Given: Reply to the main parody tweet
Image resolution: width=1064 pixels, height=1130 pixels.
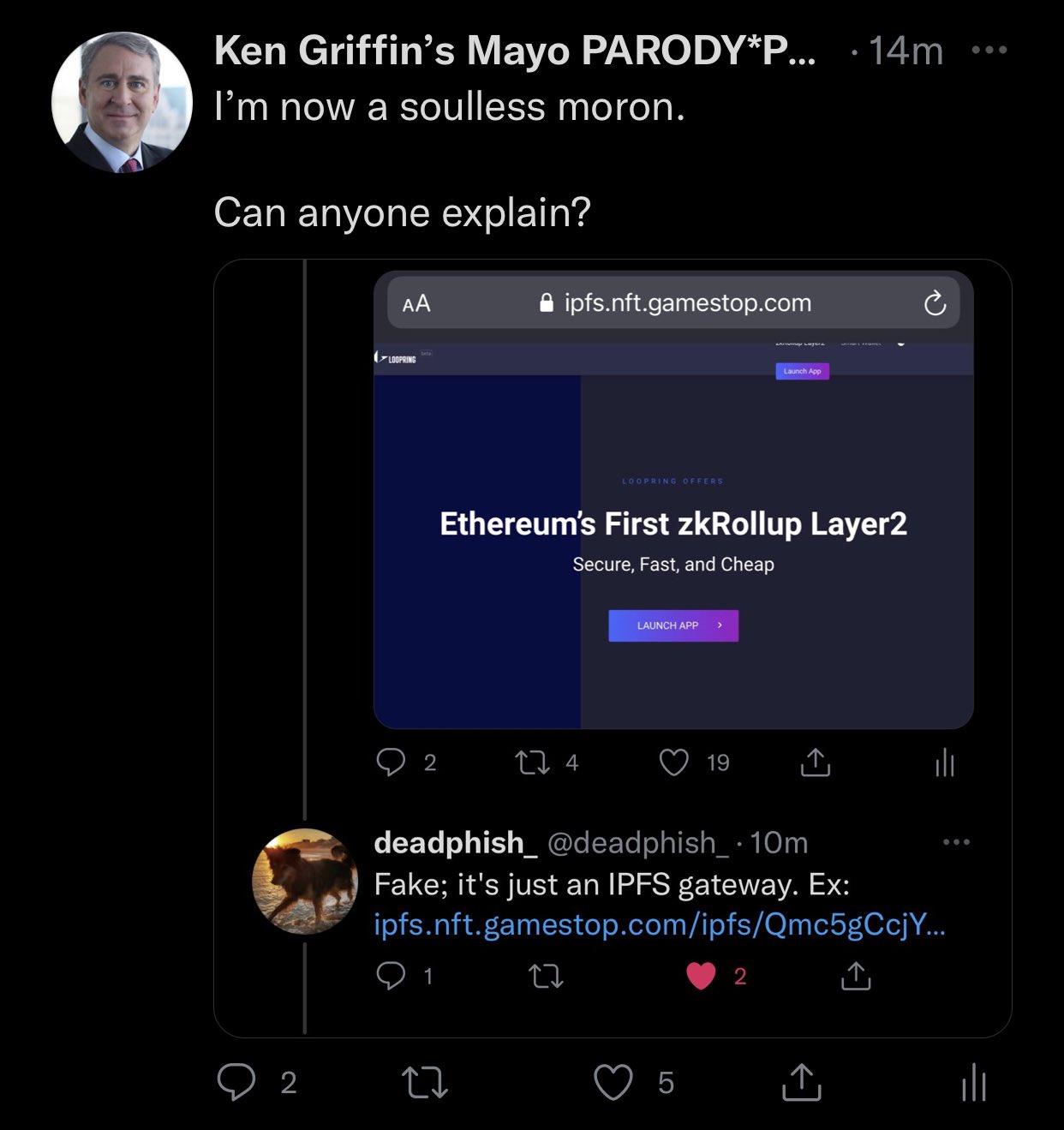Looking at the screenshot, I should pyautogui.click(x=236, y=1082).
